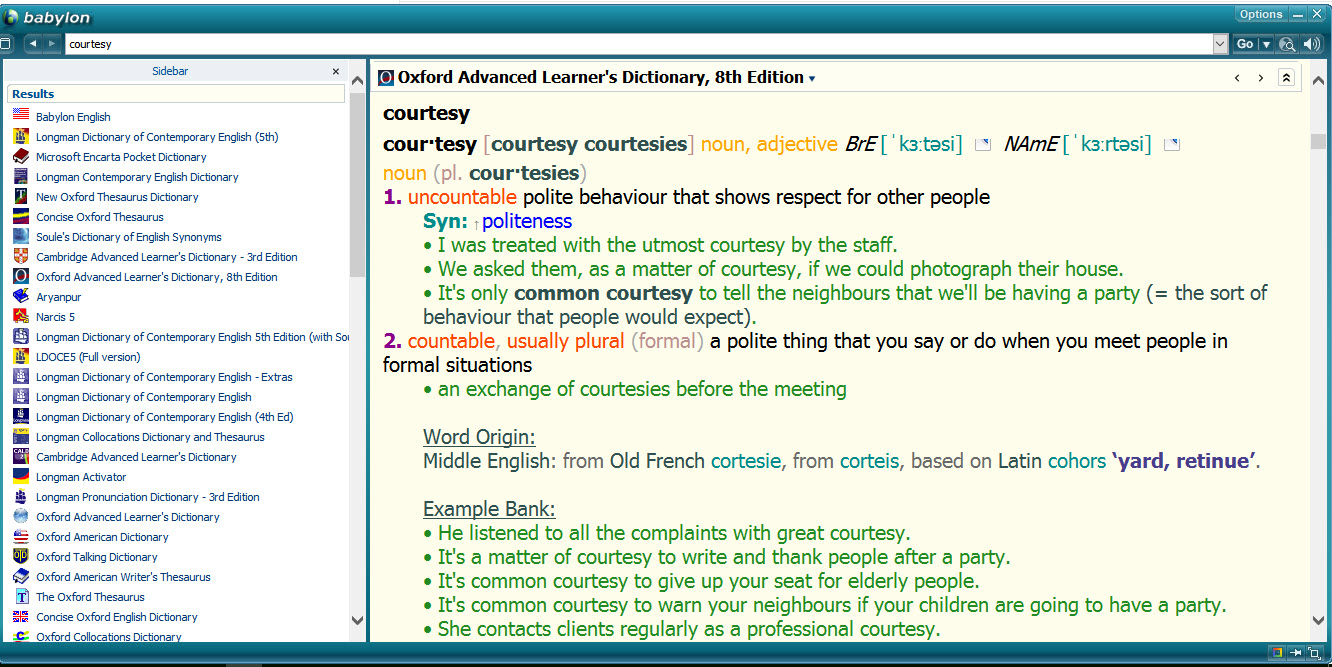Toggle the pin window on top icon

pos(1296,653)
